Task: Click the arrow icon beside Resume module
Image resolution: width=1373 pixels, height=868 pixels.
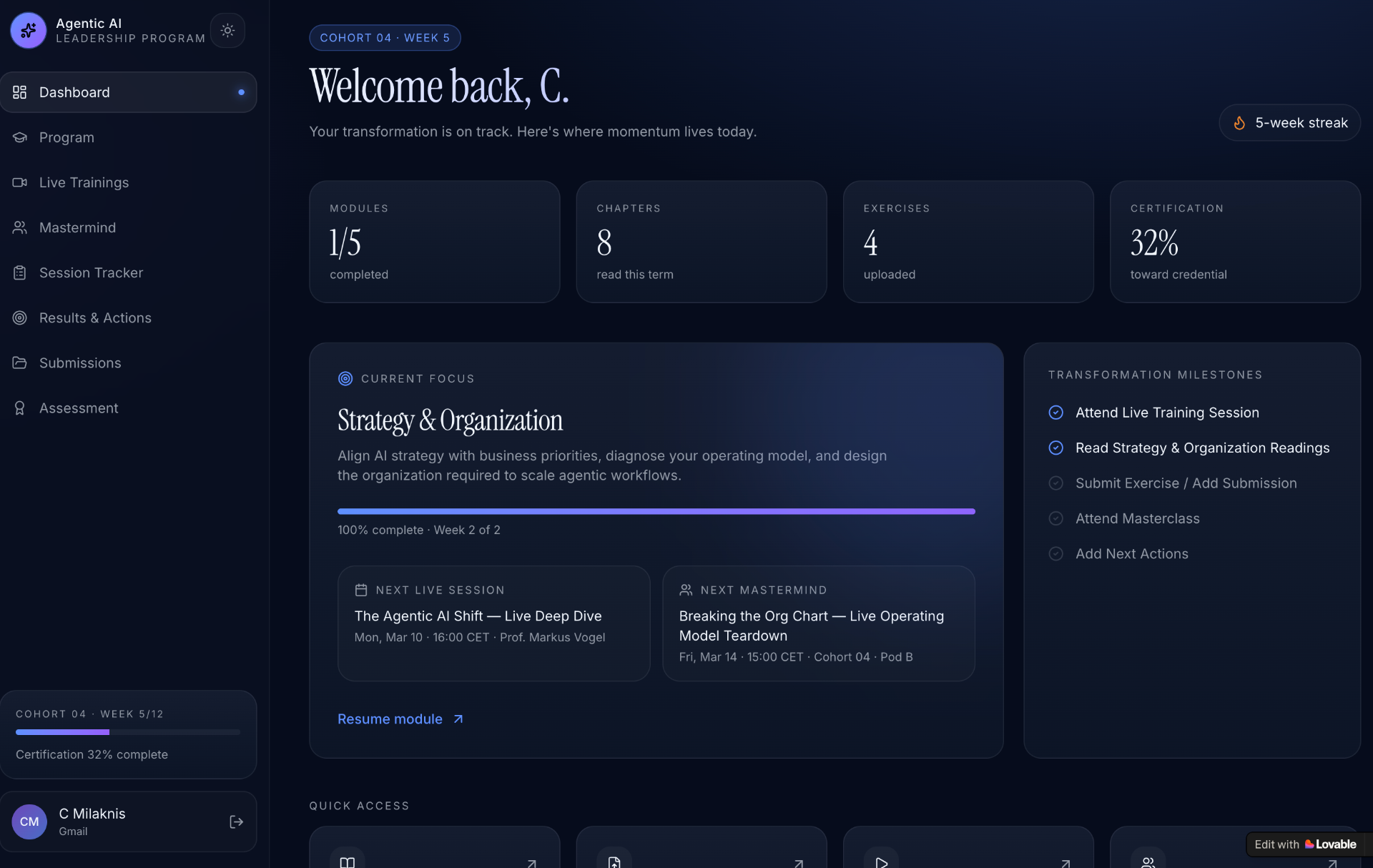Action: [x=458, y=719]
